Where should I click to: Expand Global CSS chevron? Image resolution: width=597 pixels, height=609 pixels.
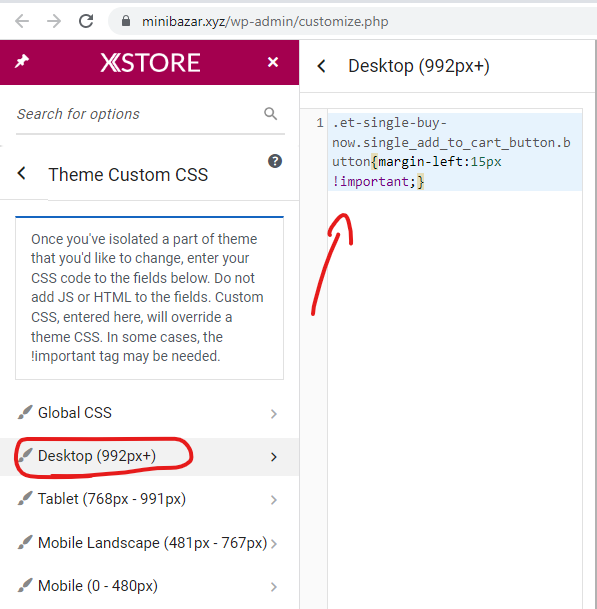click(x=274, y=414)
